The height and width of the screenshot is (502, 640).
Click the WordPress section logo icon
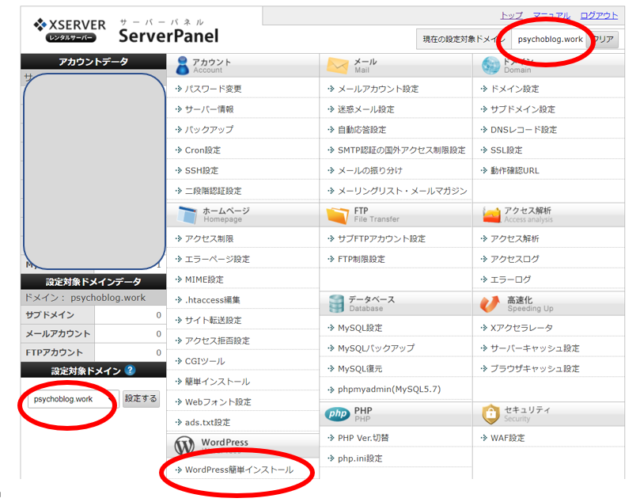184,445
